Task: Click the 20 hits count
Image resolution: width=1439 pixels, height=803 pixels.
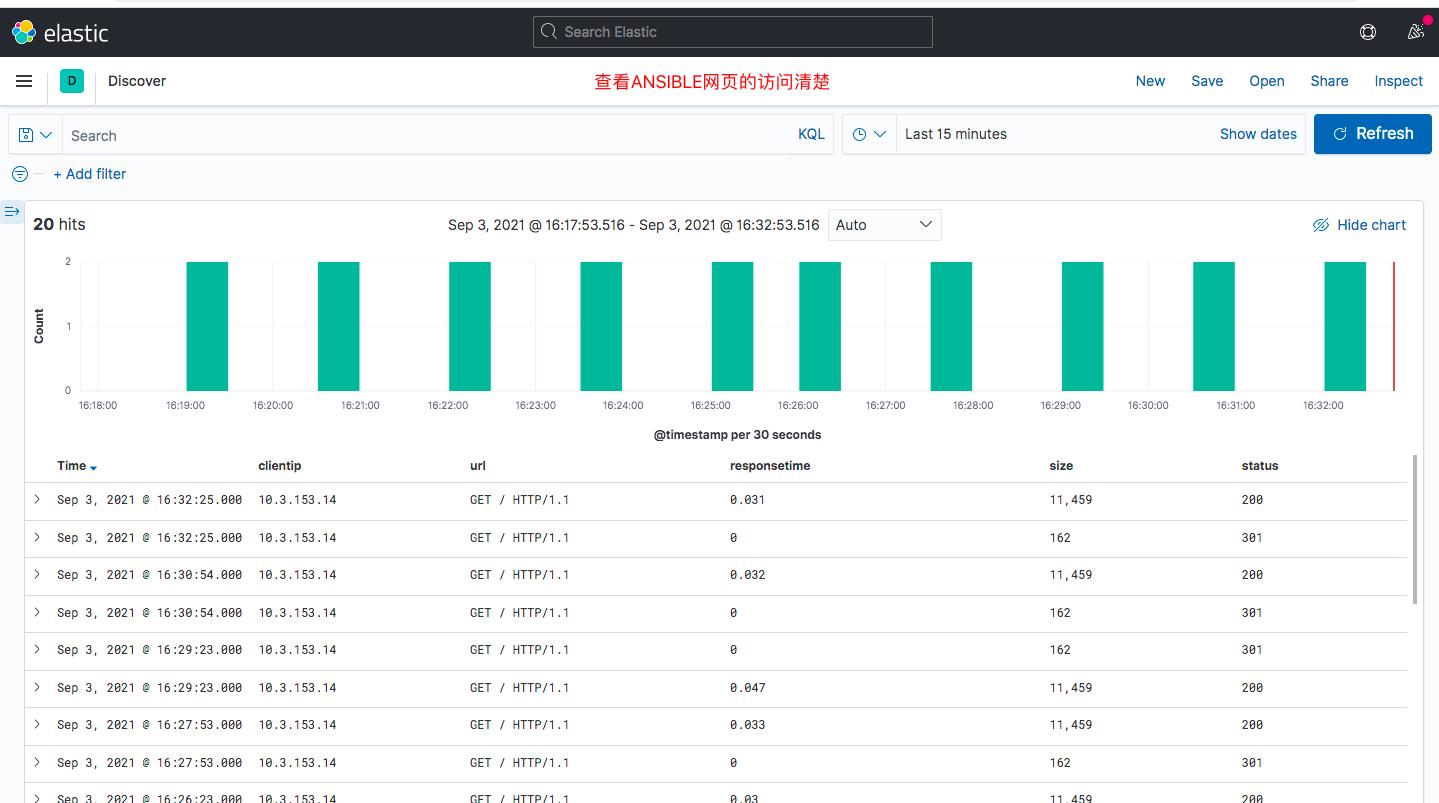Action: [59, 224]
